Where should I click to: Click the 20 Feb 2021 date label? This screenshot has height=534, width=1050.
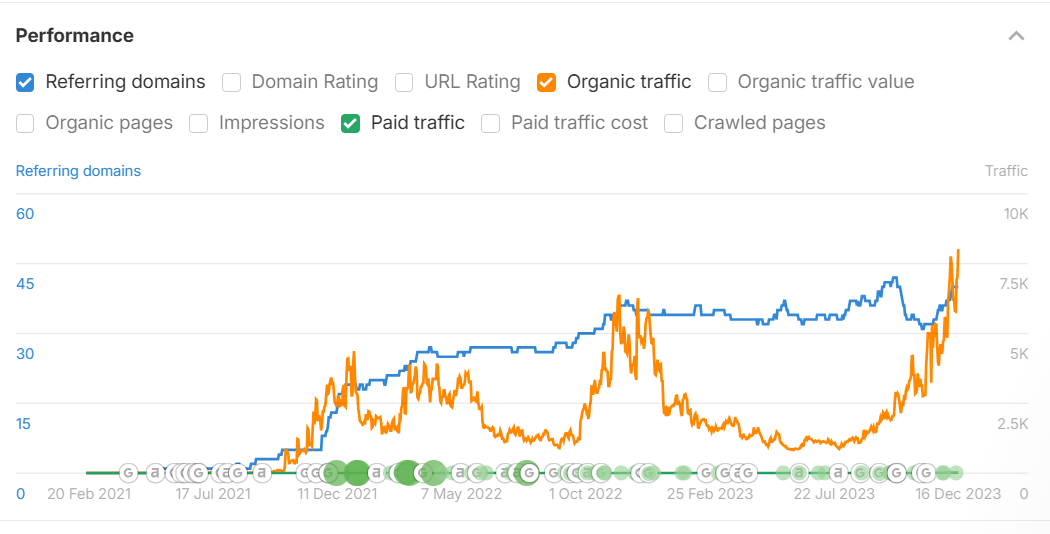[x=89, y=494]
